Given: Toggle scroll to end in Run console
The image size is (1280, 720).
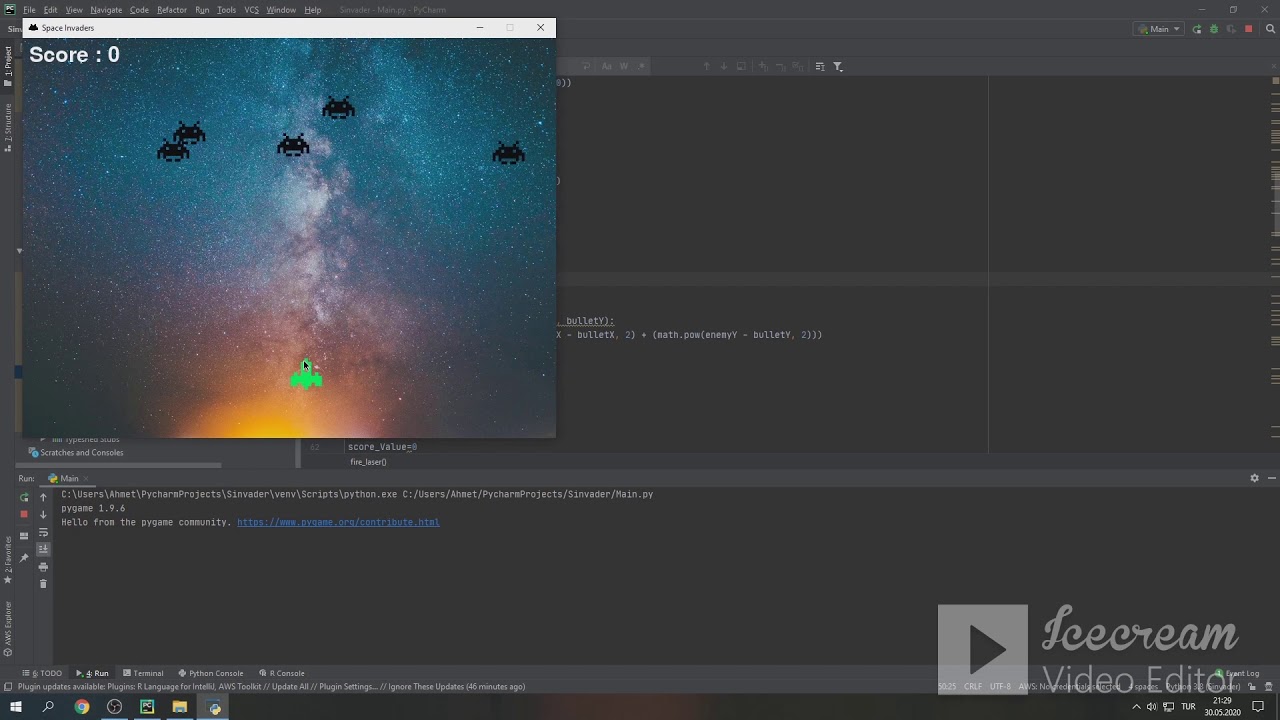Looking at the screenshot, I should (x=43, y=549).
